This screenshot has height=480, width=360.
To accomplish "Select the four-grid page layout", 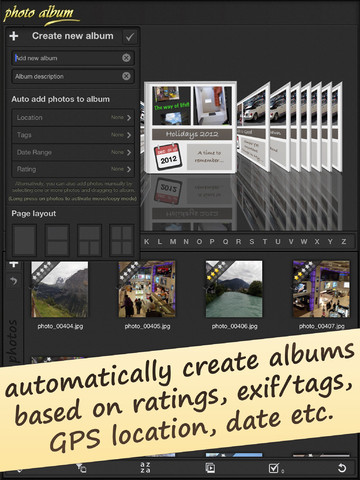I will (122, 240).
